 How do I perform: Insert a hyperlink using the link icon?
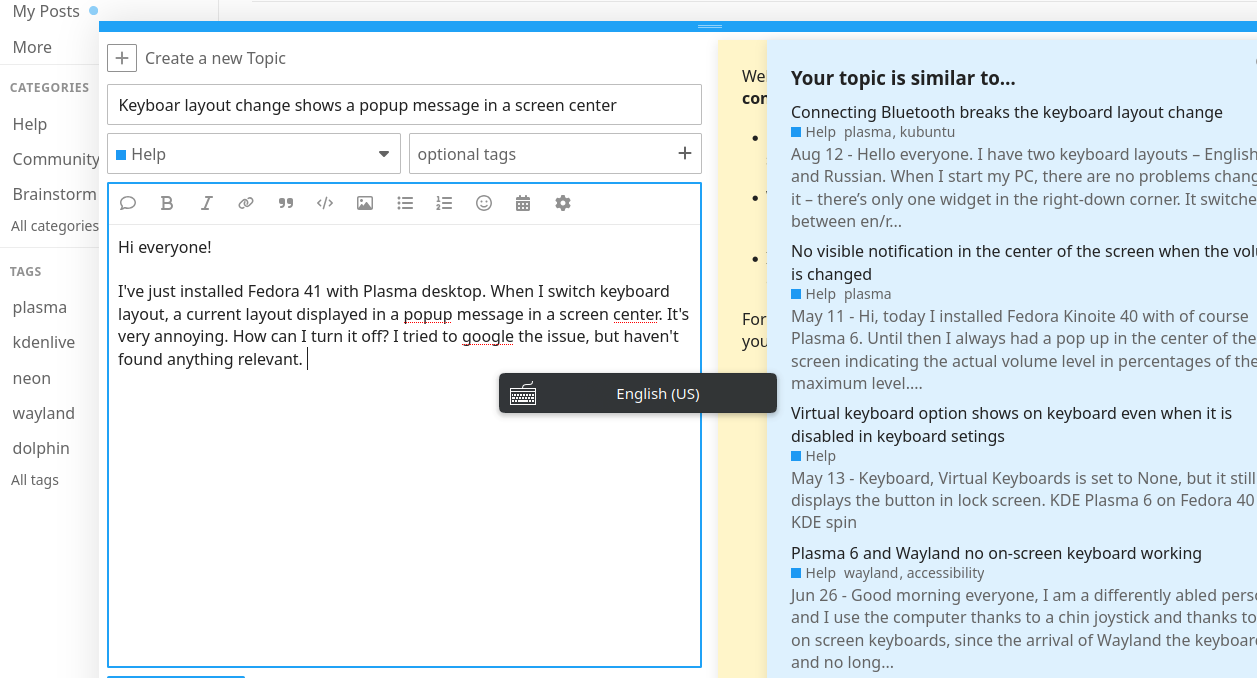[246, 203]
